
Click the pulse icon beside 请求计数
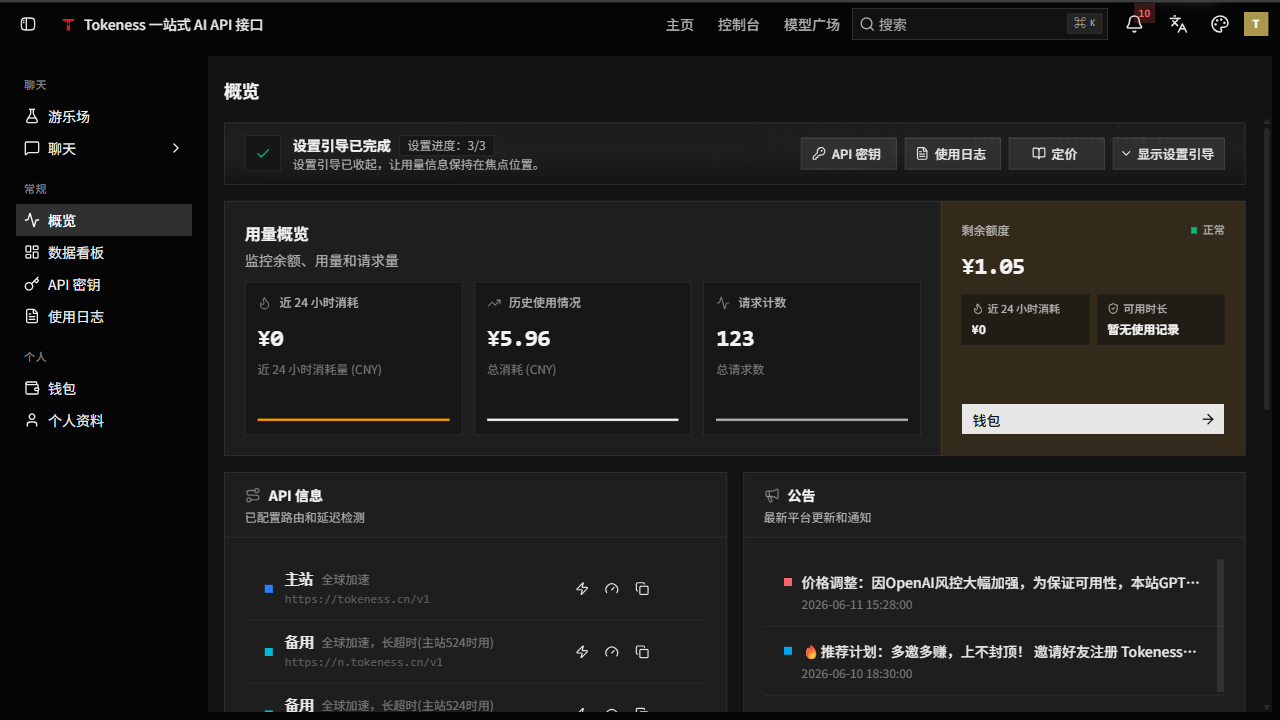[723, 303]
